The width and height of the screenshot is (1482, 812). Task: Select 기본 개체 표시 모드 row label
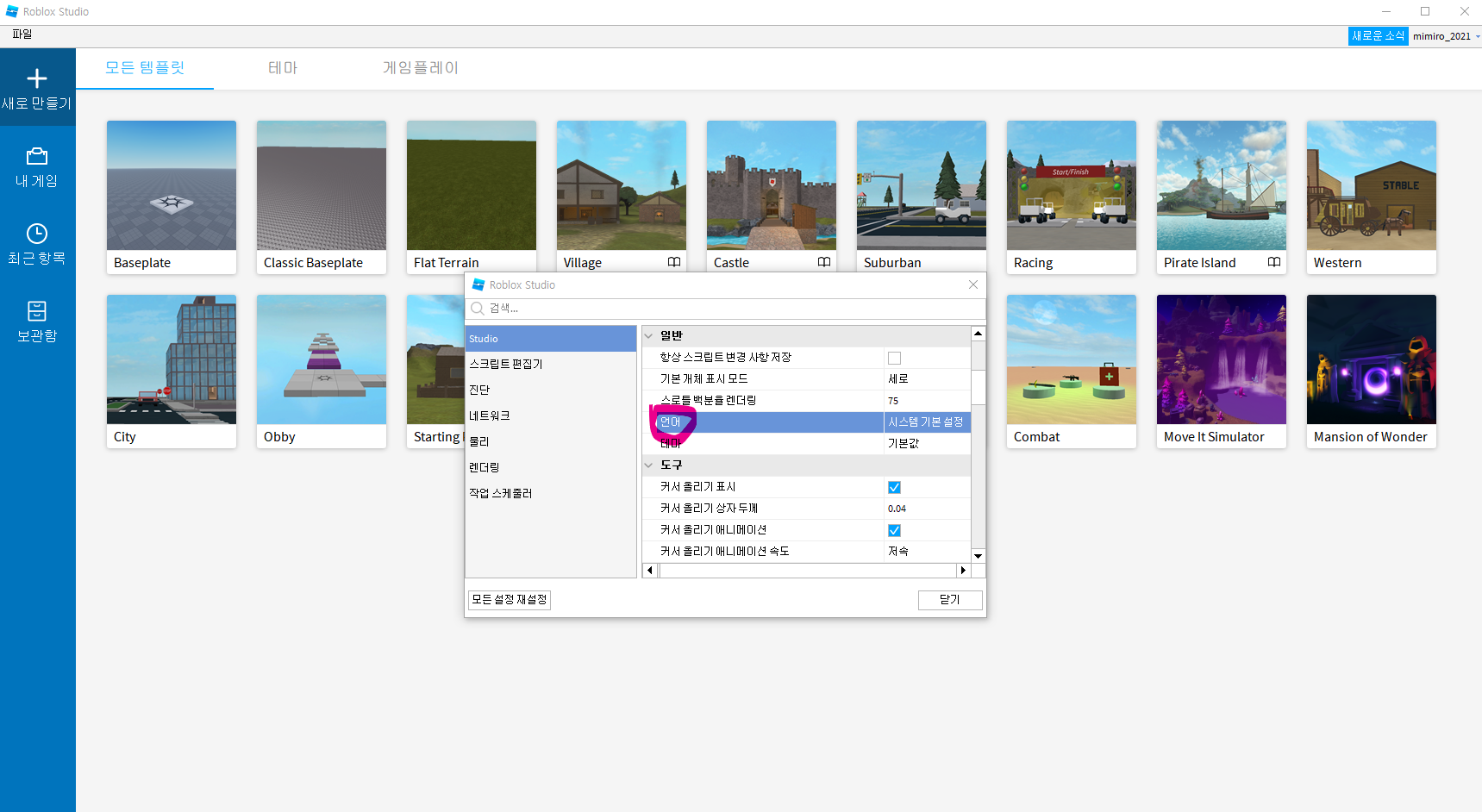[703, 379]
